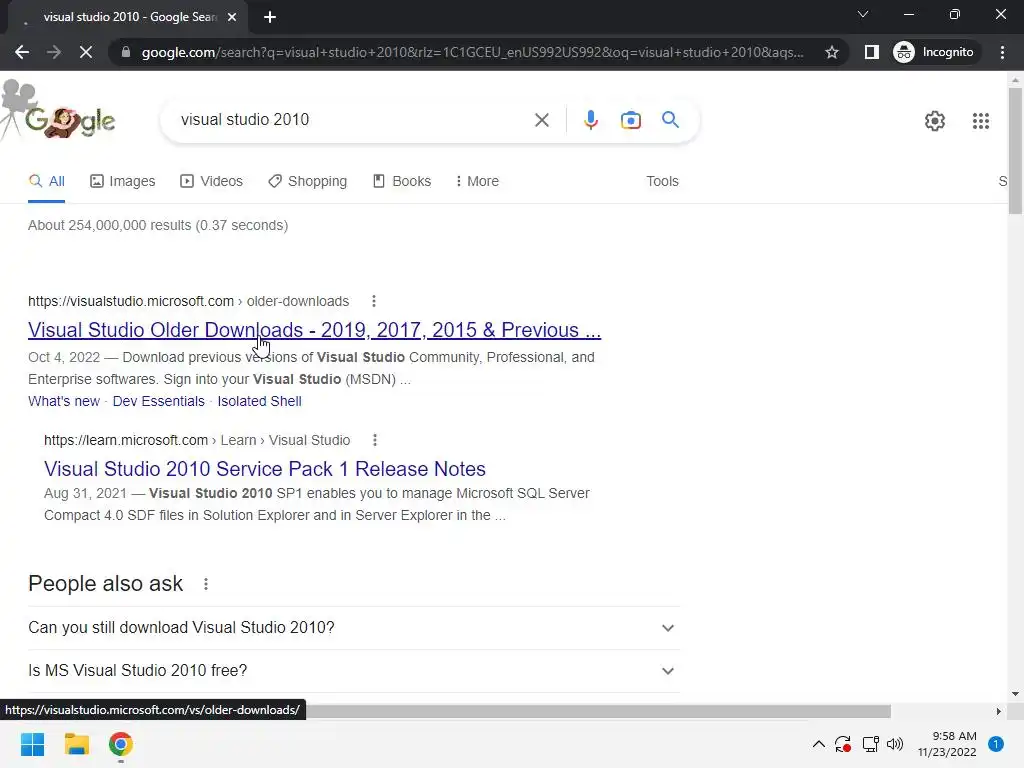The image size is (1024, 768).
Task: Click the vertical scrollbar thumb
Action: [x=1015, y=150]
